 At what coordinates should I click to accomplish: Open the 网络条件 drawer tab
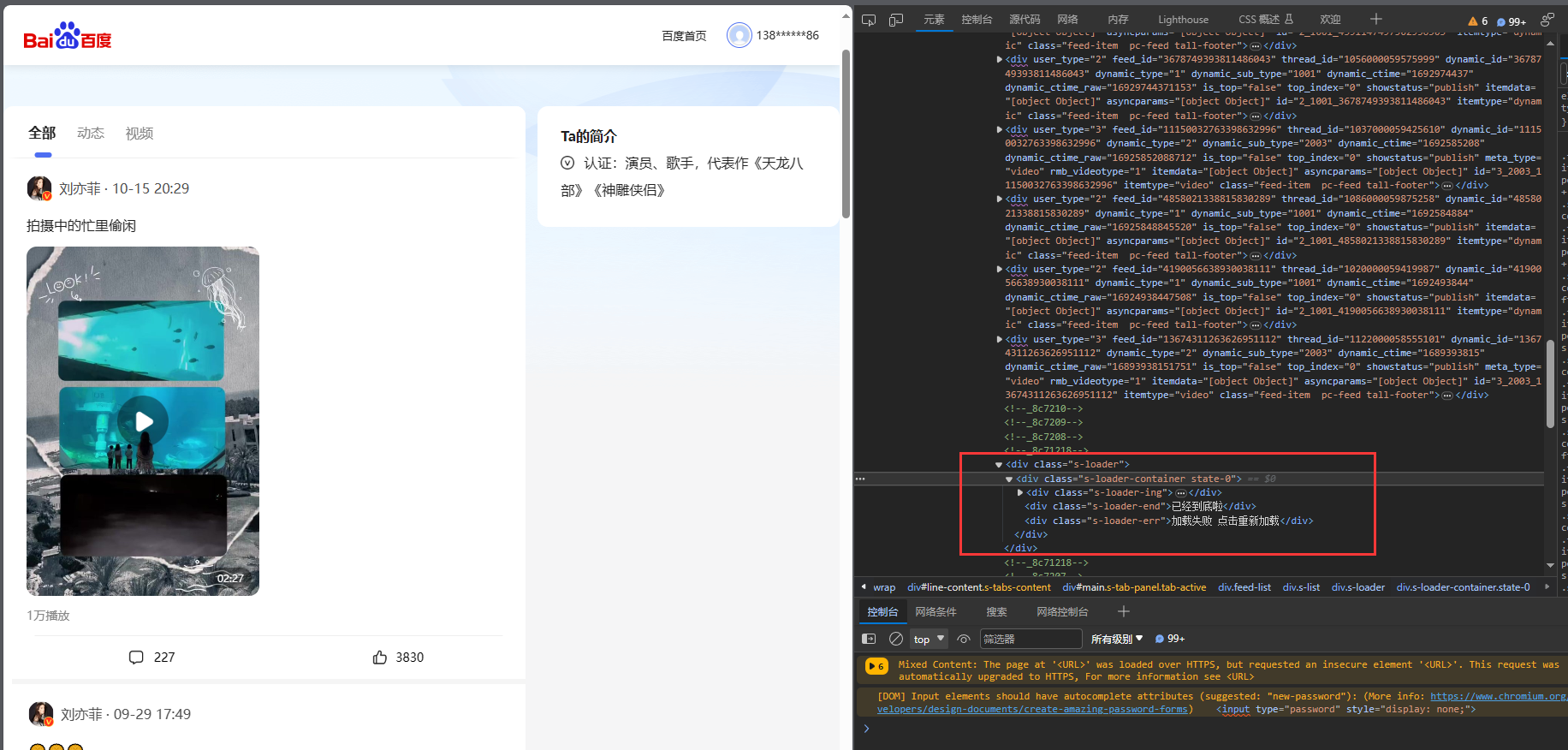(935, 612)
